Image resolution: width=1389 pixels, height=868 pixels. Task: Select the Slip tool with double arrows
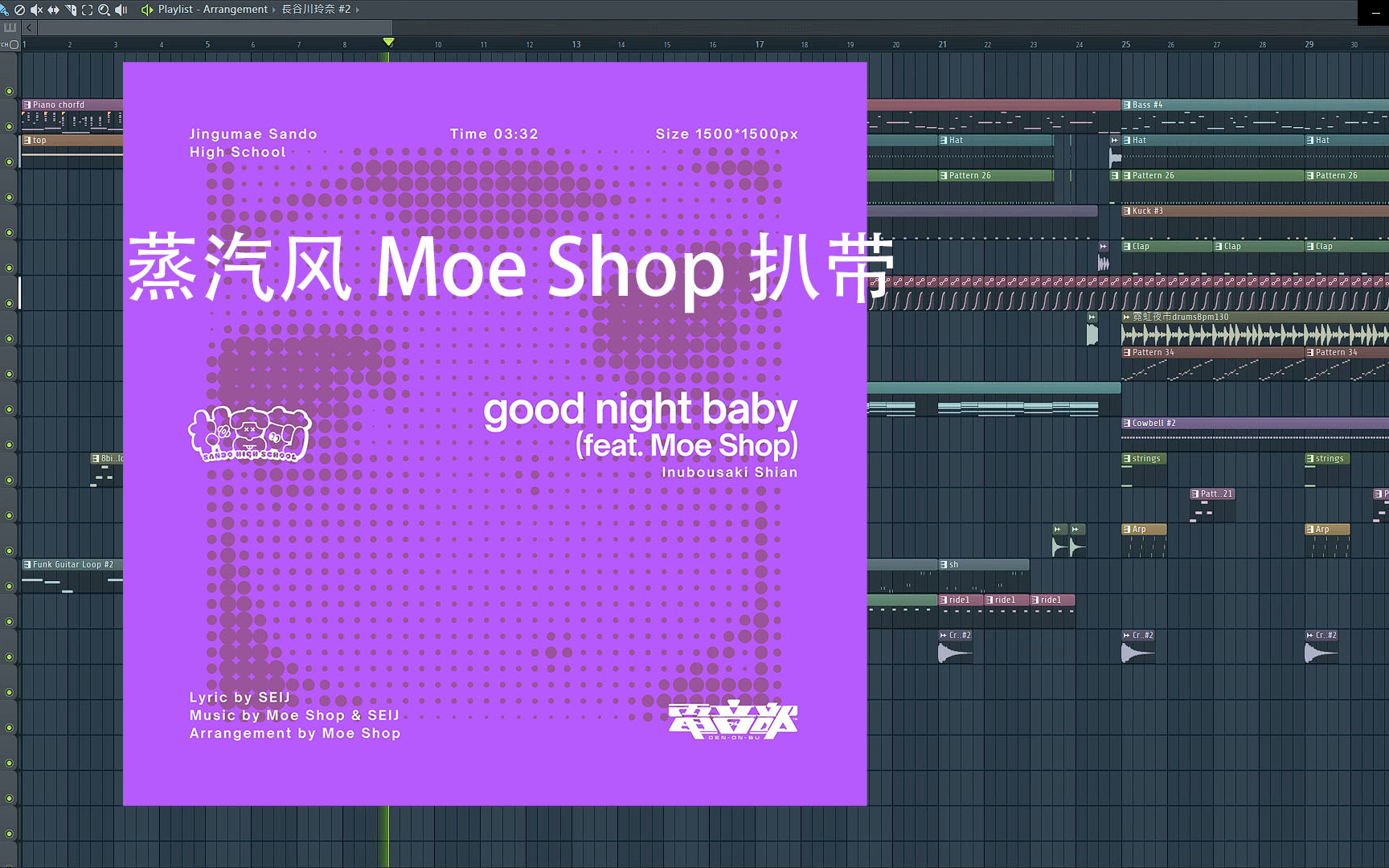tap(53, 10)
